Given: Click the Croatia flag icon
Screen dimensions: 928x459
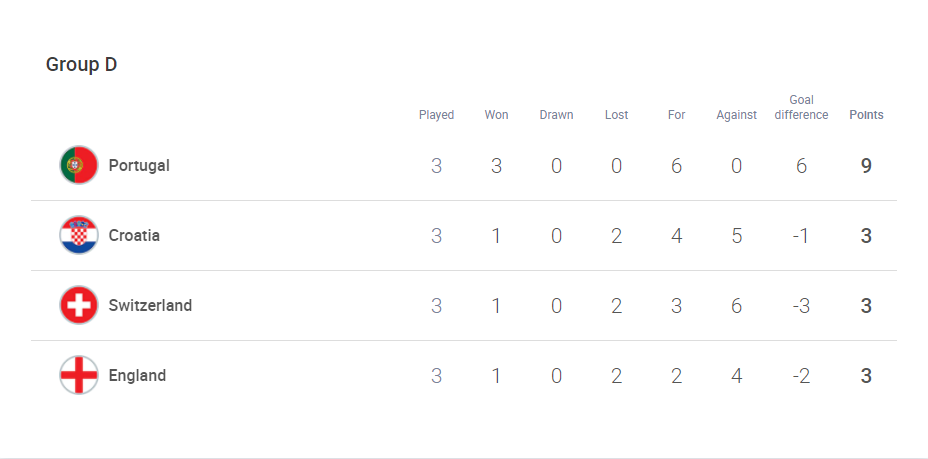Looking at the screenshot, I should (x=79, y=235).
